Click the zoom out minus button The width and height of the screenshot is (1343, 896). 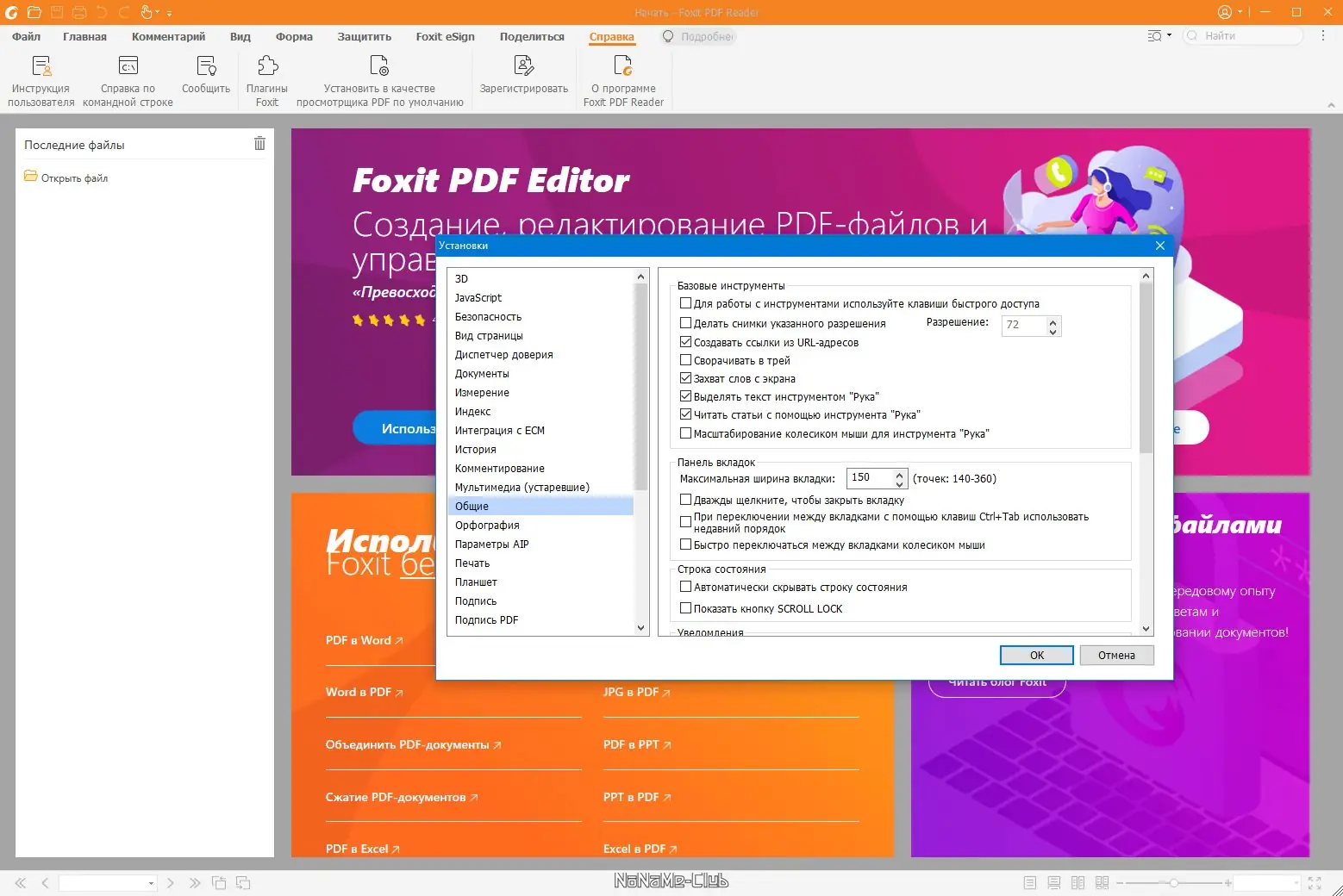[x=1121, y=883]
